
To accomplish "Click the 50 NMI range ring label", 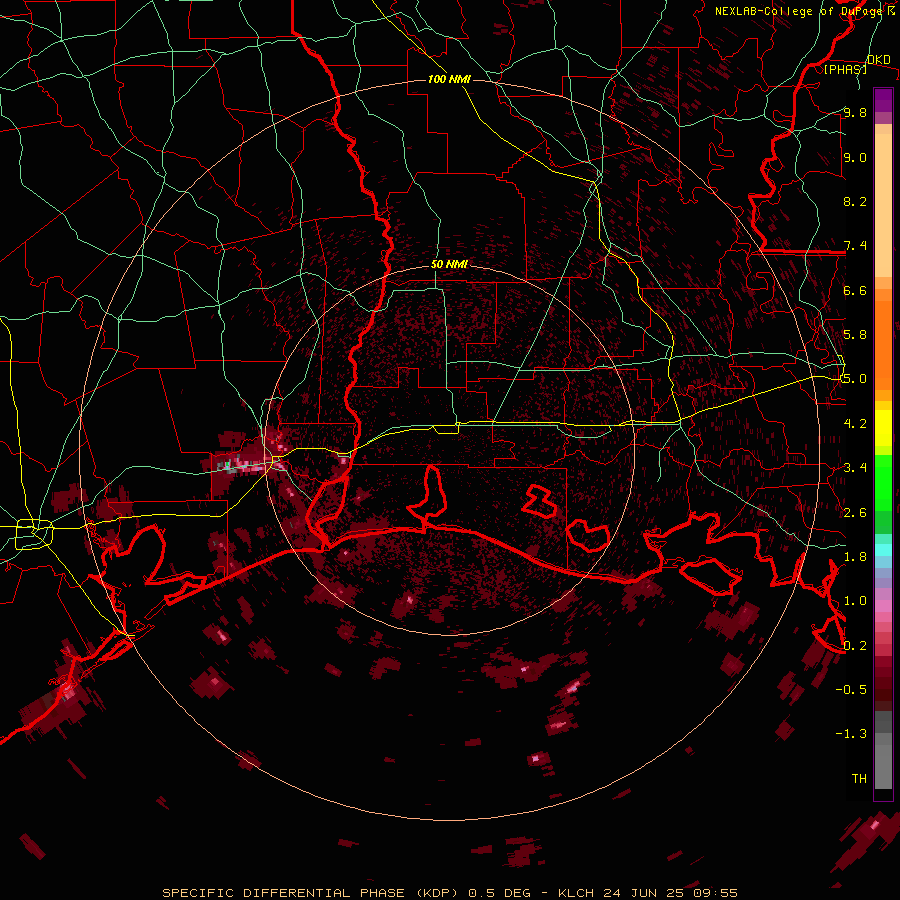I will (x=449, y=264).
